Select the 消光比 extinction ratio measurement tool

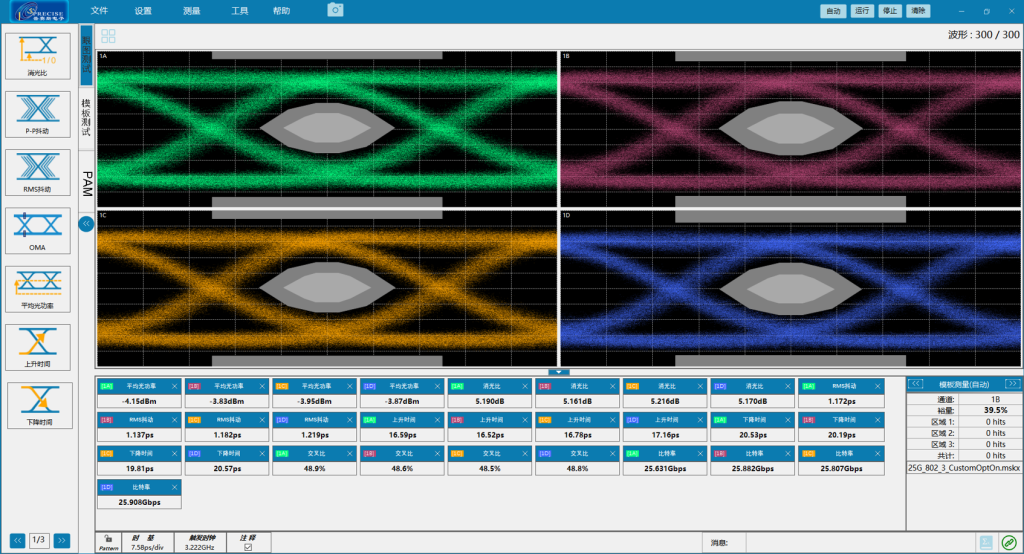click(x=38, y=55)
